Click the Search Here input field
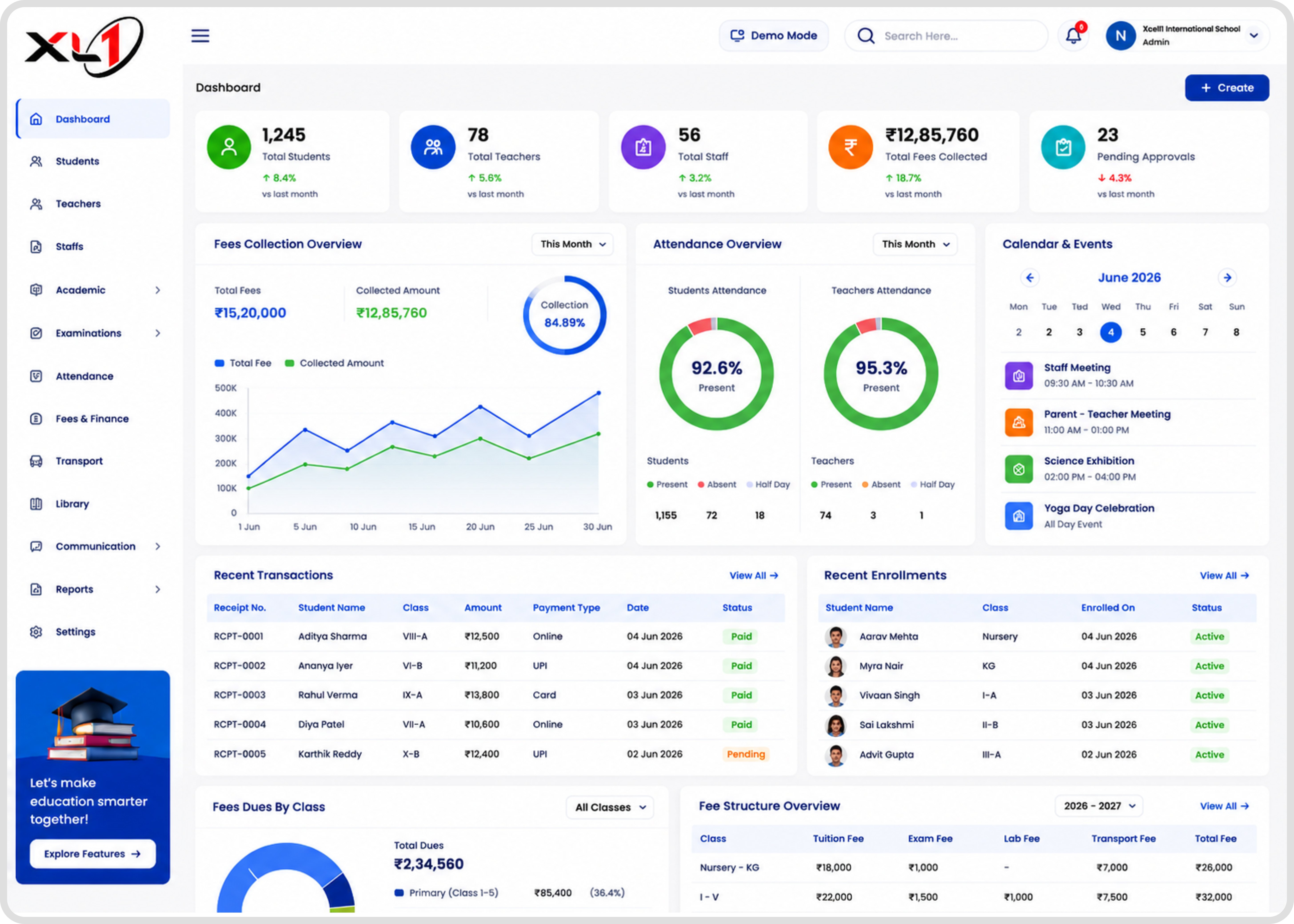 [x=946, y=36]
